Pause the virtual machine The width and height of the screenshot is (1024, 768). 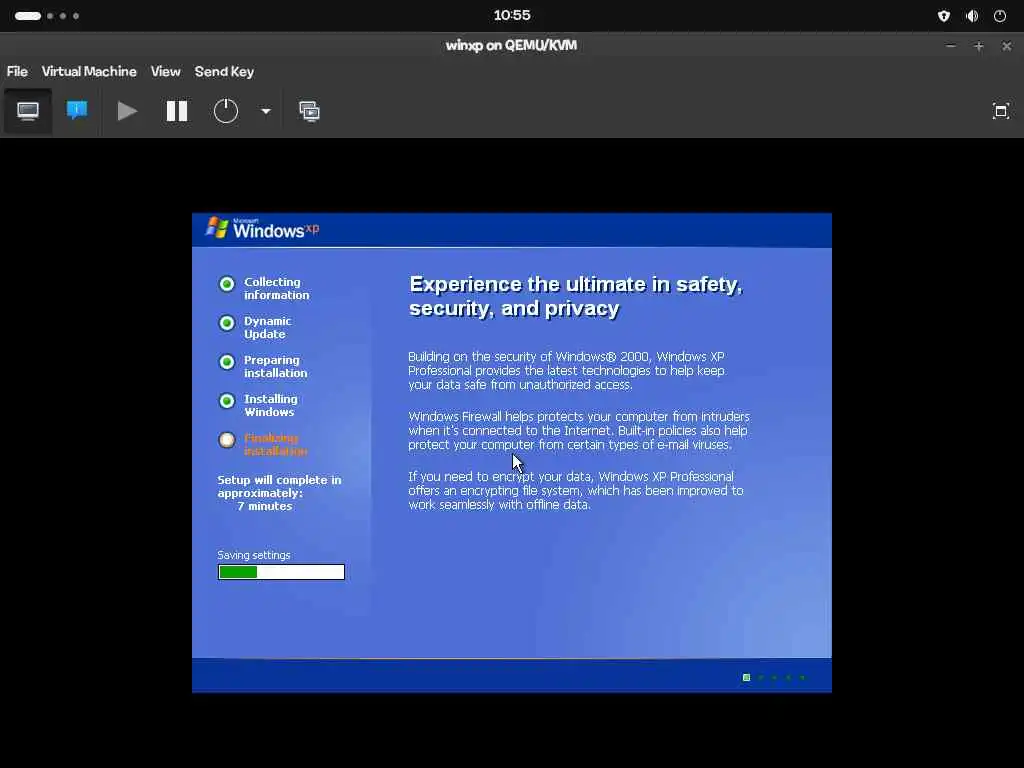[177, 111]
